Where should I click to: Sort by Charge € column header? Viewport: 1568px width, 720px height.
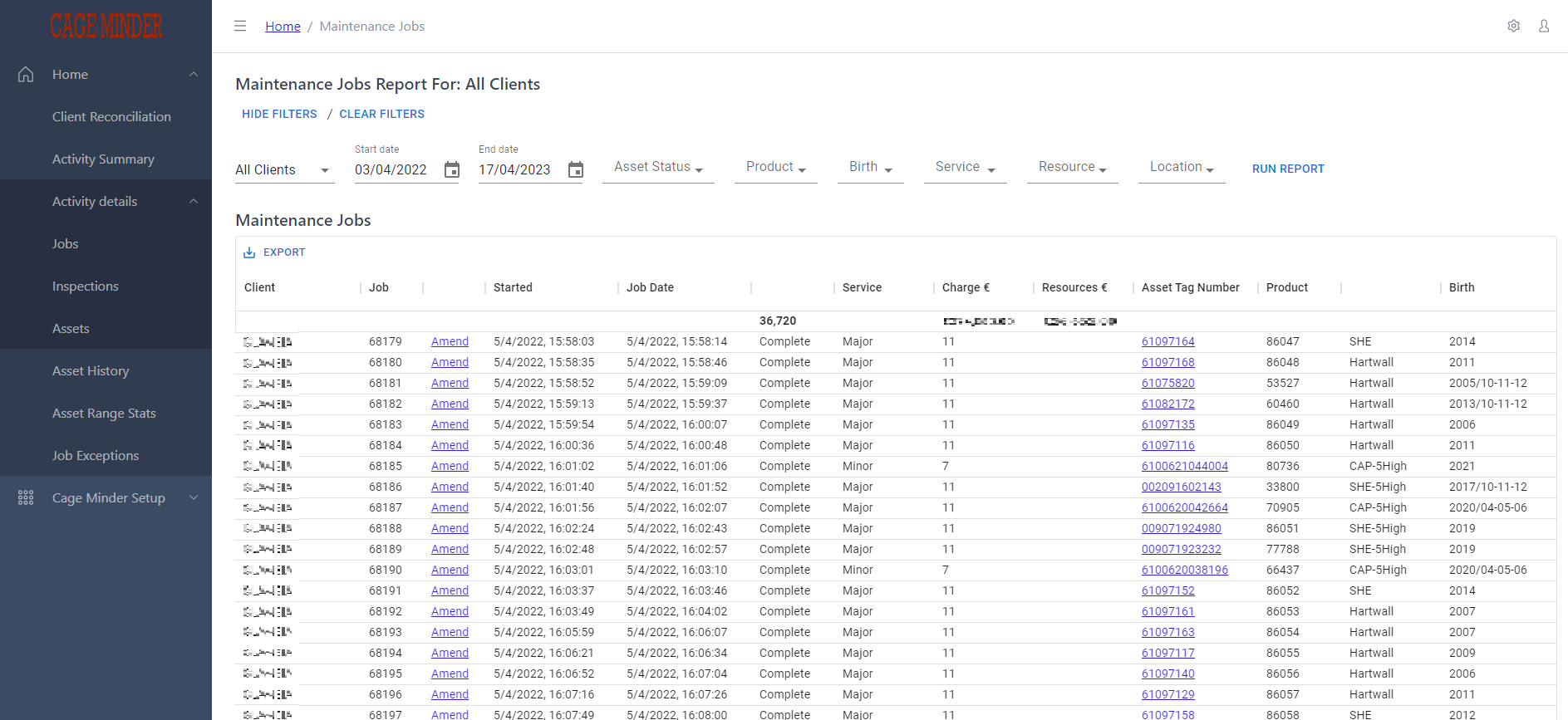pyautogui.click(x=966, y=287)
